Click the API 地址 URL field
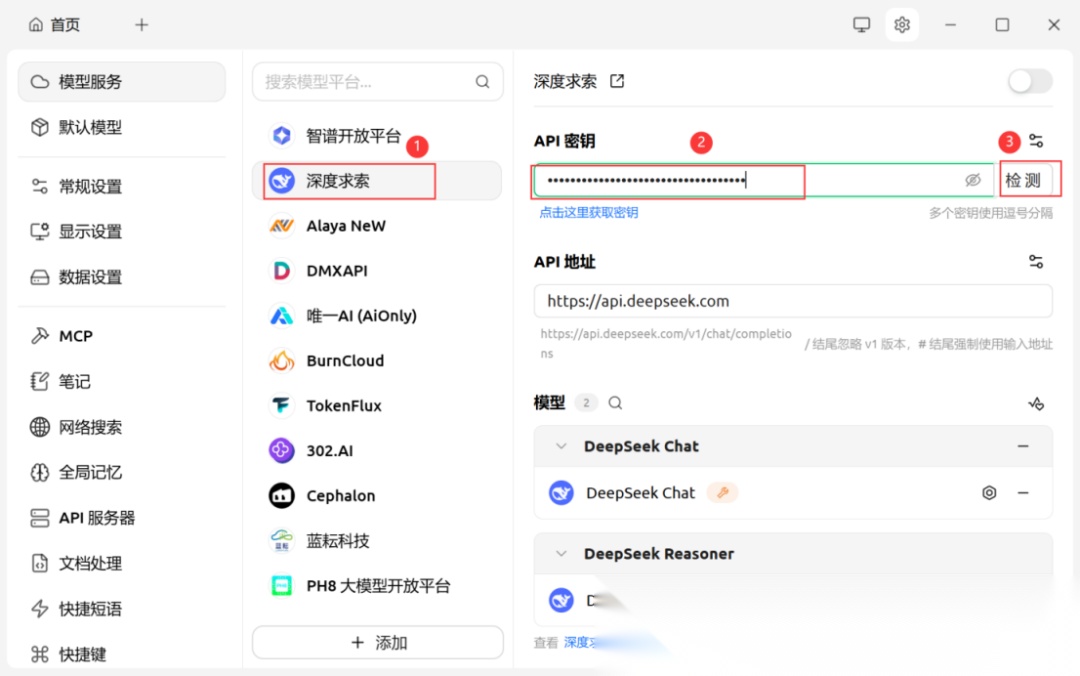The width and height of the screenshot is (1080, 676). [x=793, y=301]
